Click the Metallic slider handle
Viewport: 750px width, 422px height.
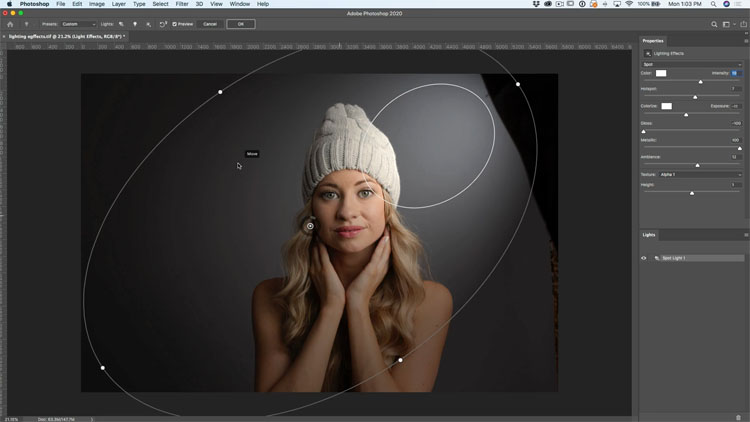click(739, 149)
